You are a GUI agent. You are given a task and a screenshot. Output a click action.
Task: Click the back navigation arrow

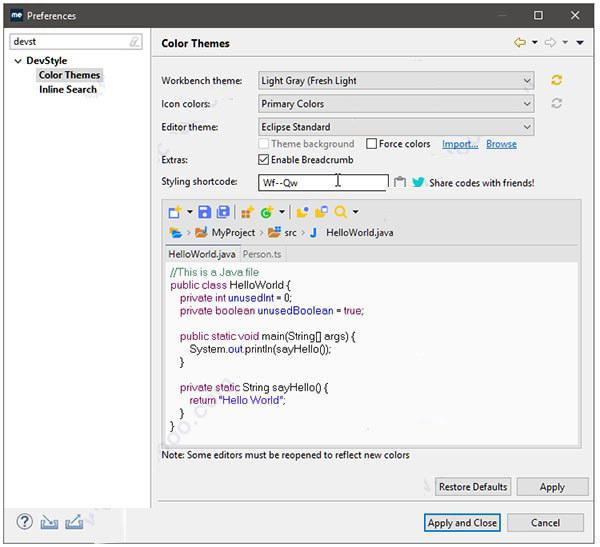[x=520, y=42]
